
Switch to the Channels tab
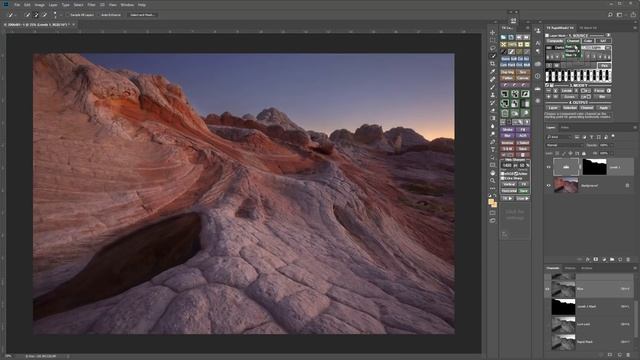(553, 268)
